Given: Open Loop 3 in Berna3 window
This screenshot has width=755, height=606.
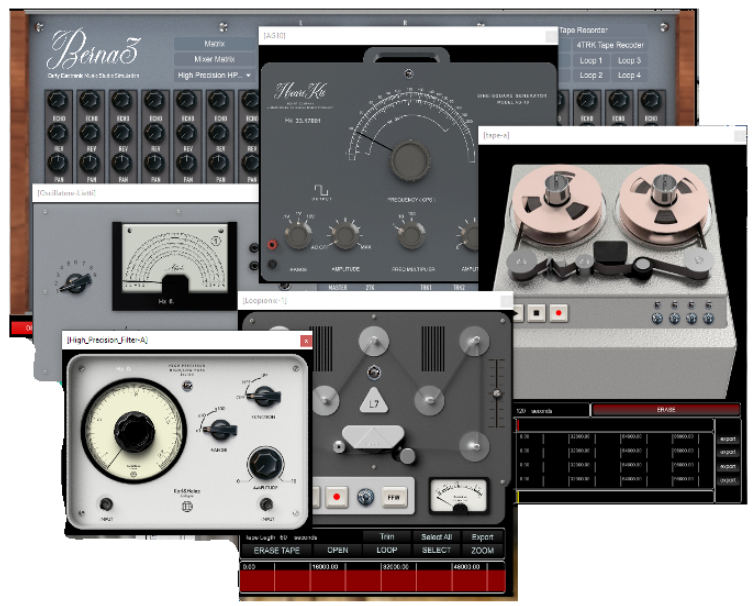Looking at the screenshot, I should (x=629, y=61).
